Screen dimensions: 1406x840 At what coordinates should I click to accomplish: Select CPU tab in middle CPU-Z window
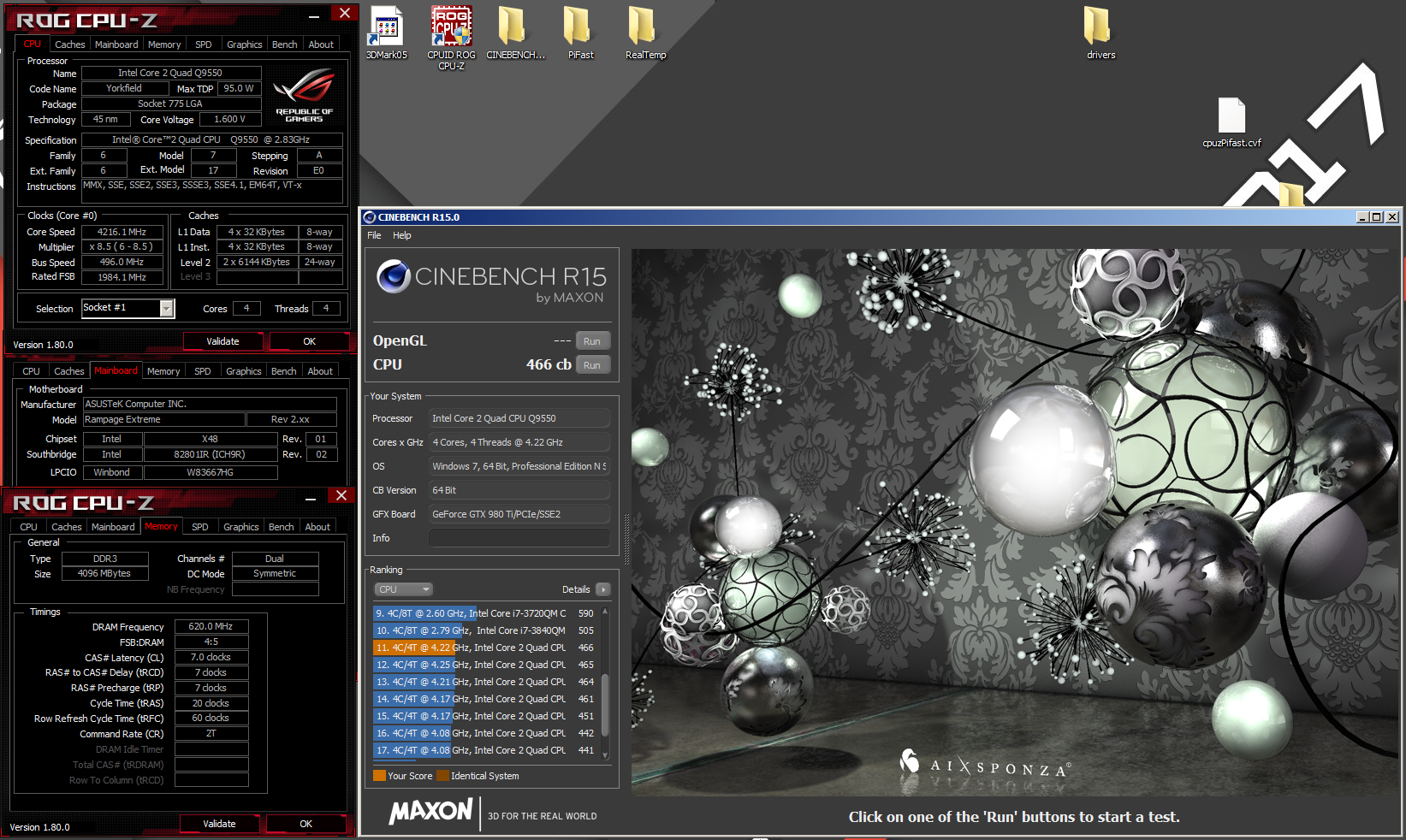pyautogui.click(x=31, y=371)
